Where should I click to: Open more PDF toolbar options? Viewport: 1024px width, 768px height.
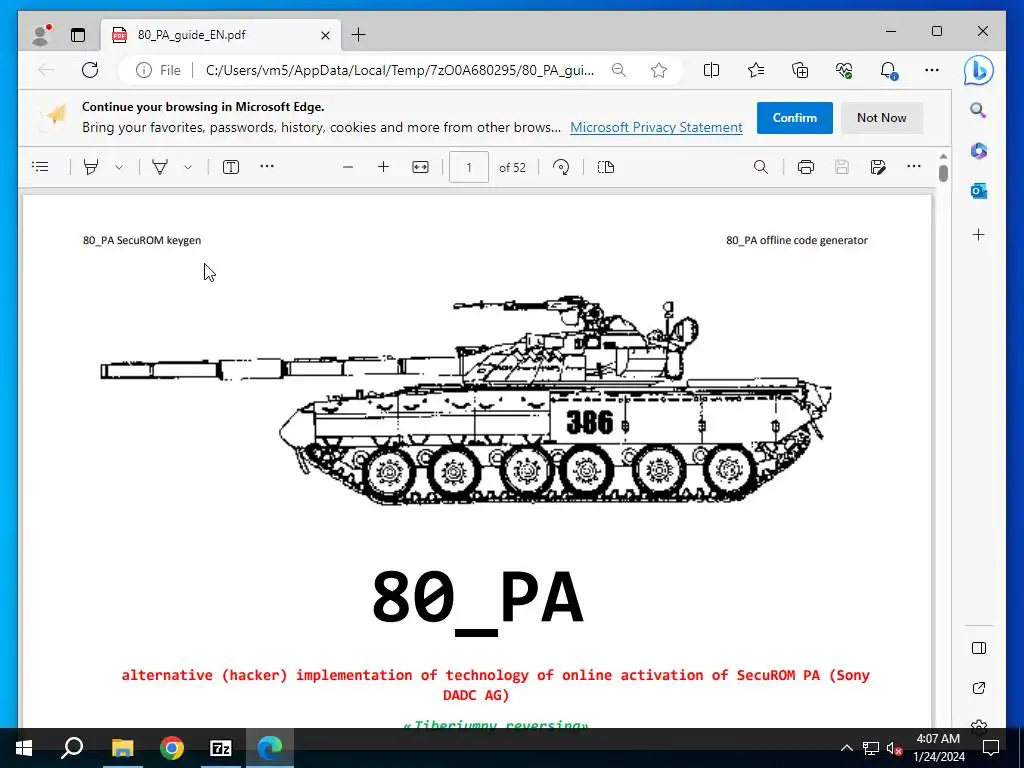pyautogui.click(x=914, y=167)
